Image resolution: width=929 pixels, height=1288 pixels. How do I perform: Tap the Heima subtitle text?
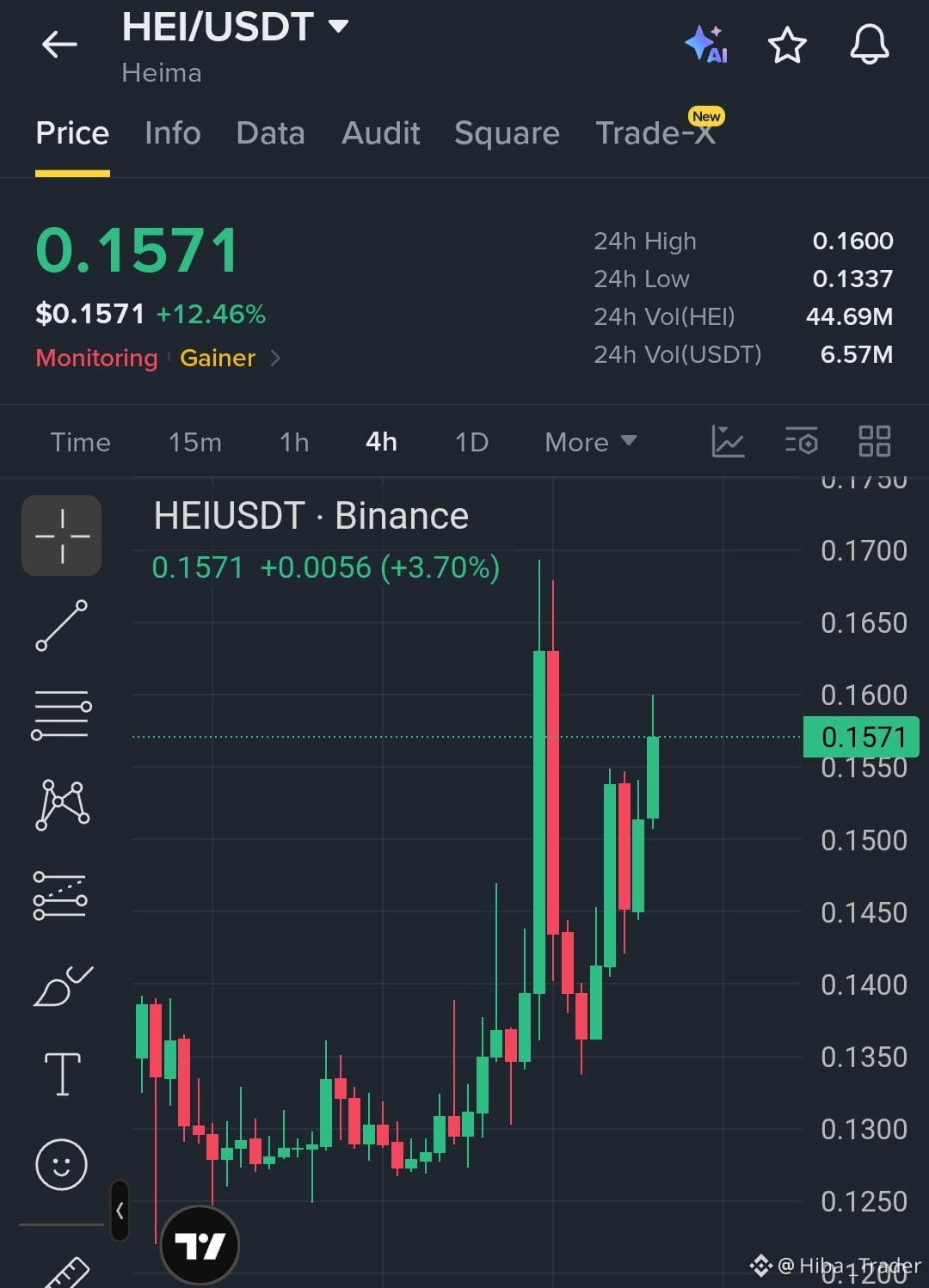(x=162, y=73)
